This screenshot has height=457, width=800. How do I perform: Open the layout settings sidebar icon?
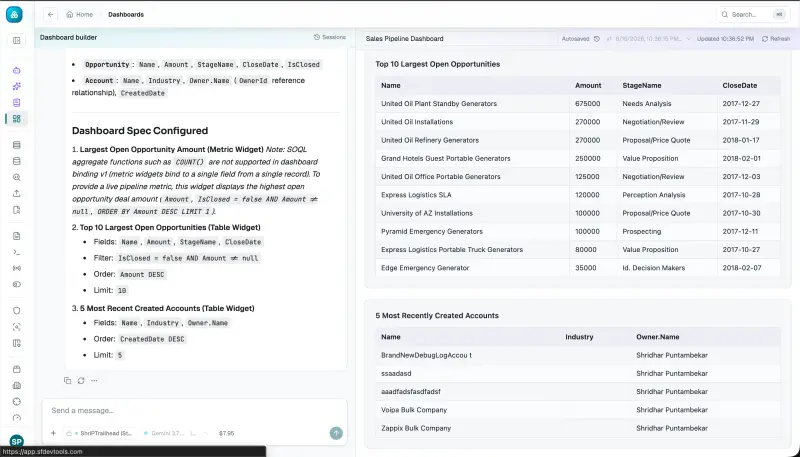tap(17, 343)
